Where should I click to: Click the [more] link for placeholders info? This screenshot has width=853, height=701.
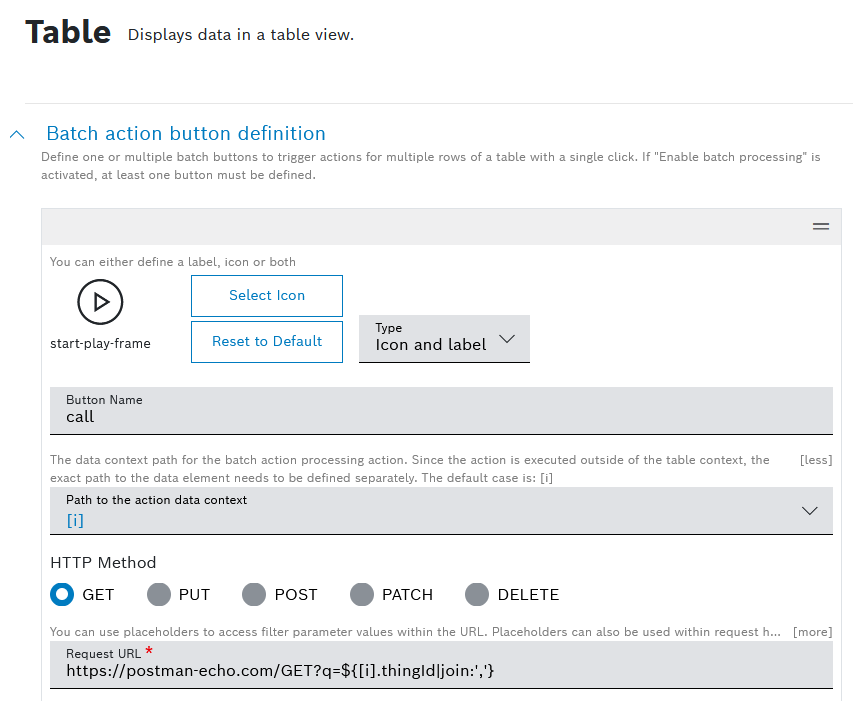(x=812, y=632)
